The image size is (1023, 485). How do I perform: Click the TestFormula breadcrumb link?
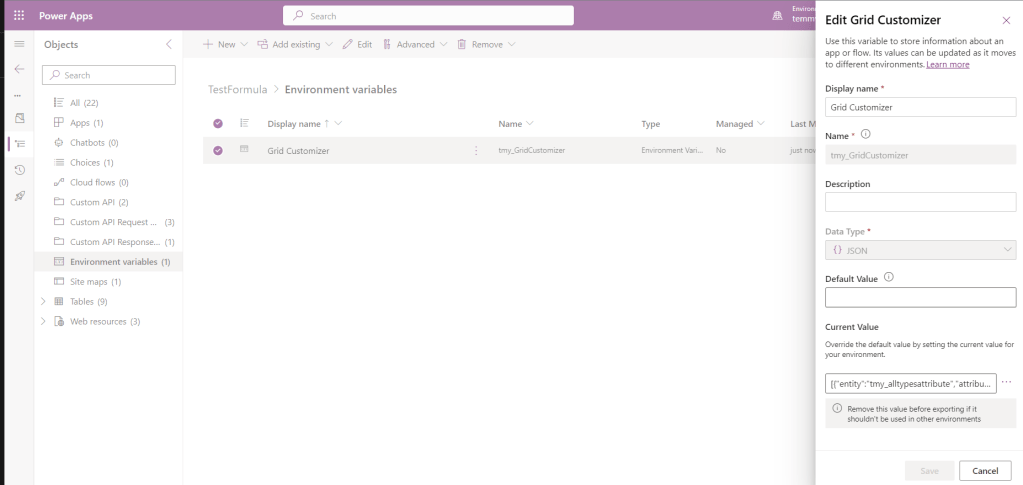click(237, 89)
